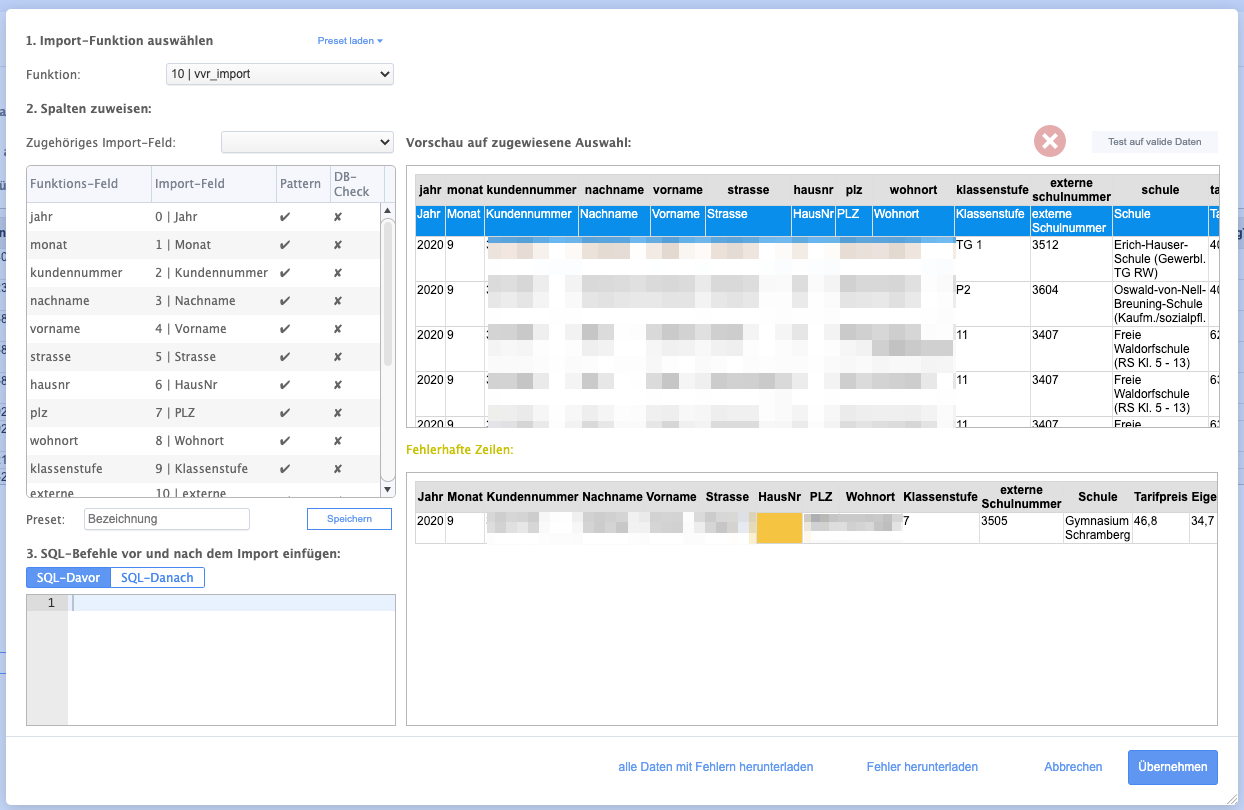Click the DB-Check cross for monat row
Image resolution: width=1244 pixels, height=810 pixels.
click(x=338, y=245)
